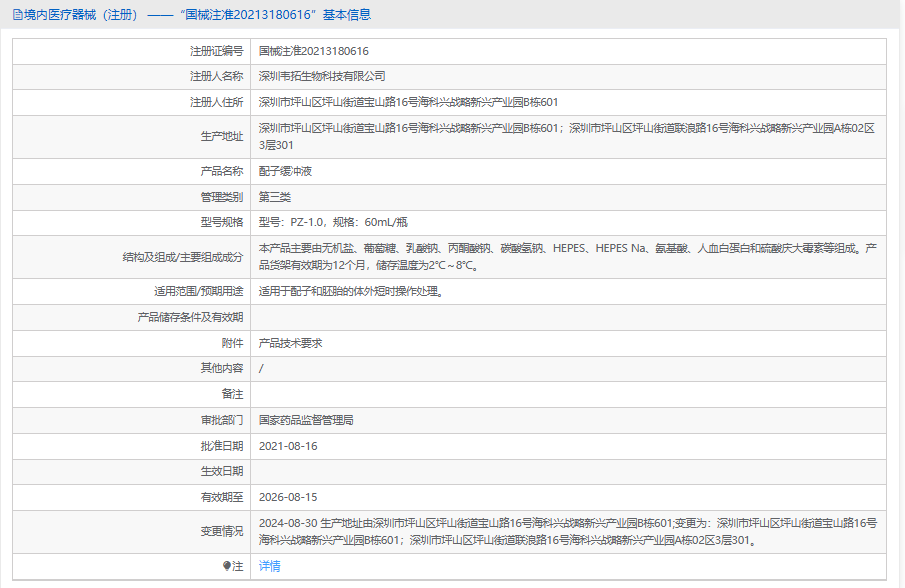This screenshot has width=905, height=588.
Task: Click the empty 生效日期 value cell
Action: (566, 471)
